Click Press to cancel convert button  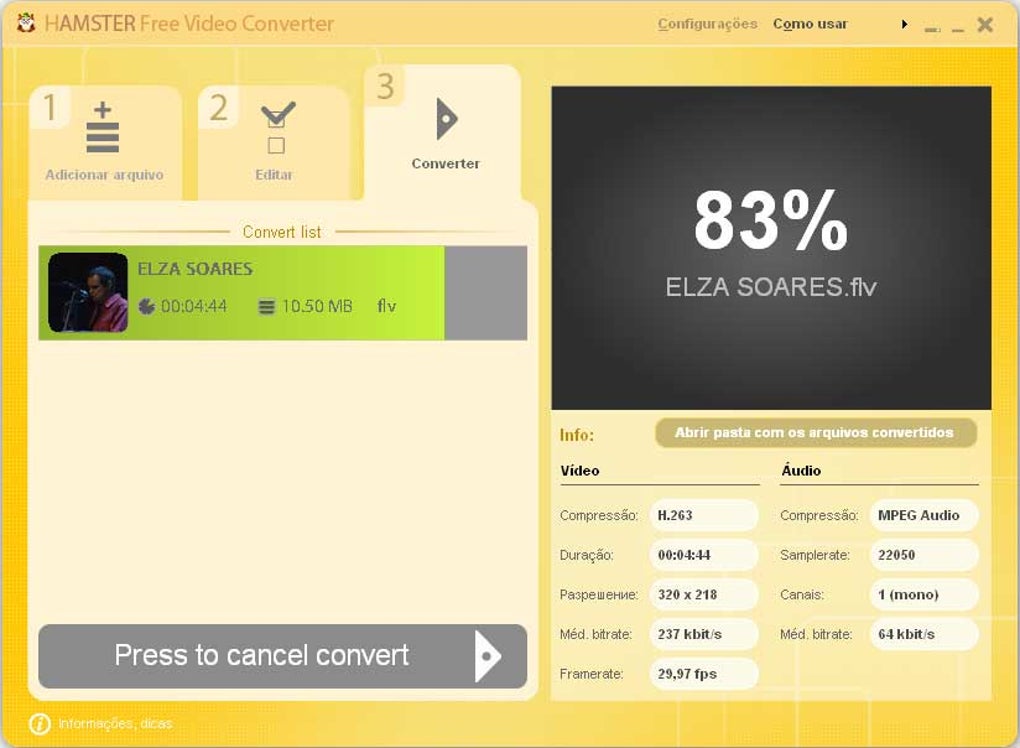click(x=282, y=656)
